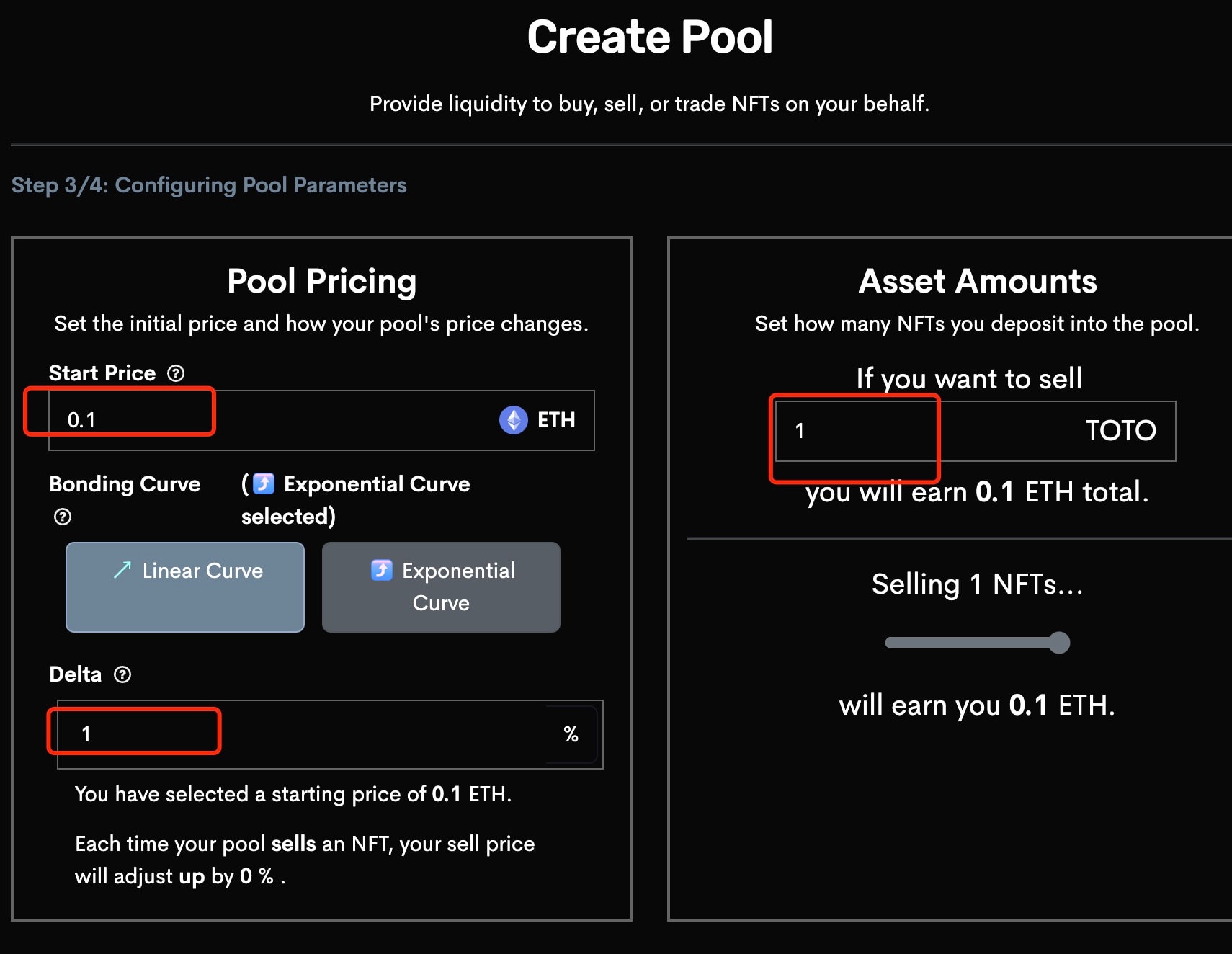The height and width of the screenshot is (954, 1232).
Task: Click the arrow icon on Linear Curve
Action: click(x=122, y=571)
